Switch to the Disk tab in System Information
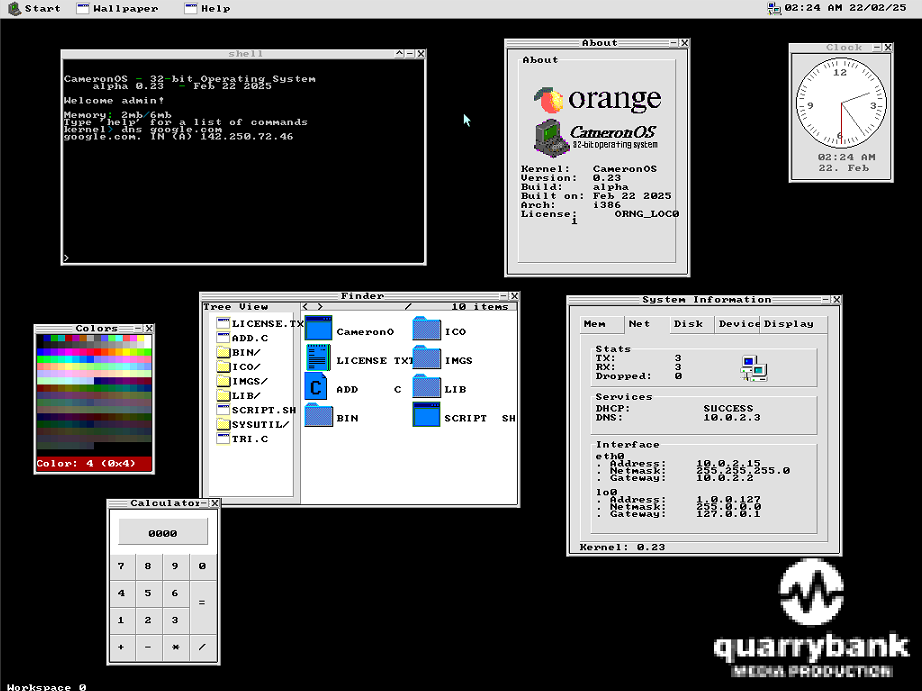Screen dimensions: 922x691 pos(688,324)
